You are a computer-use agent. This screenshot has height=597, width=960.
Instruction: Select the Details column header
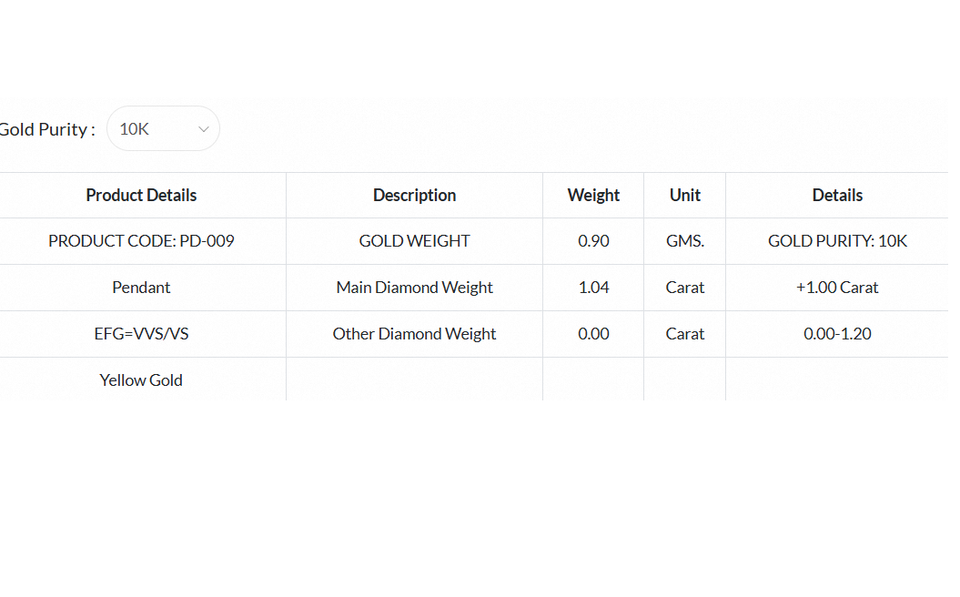[x=837, y=195]
